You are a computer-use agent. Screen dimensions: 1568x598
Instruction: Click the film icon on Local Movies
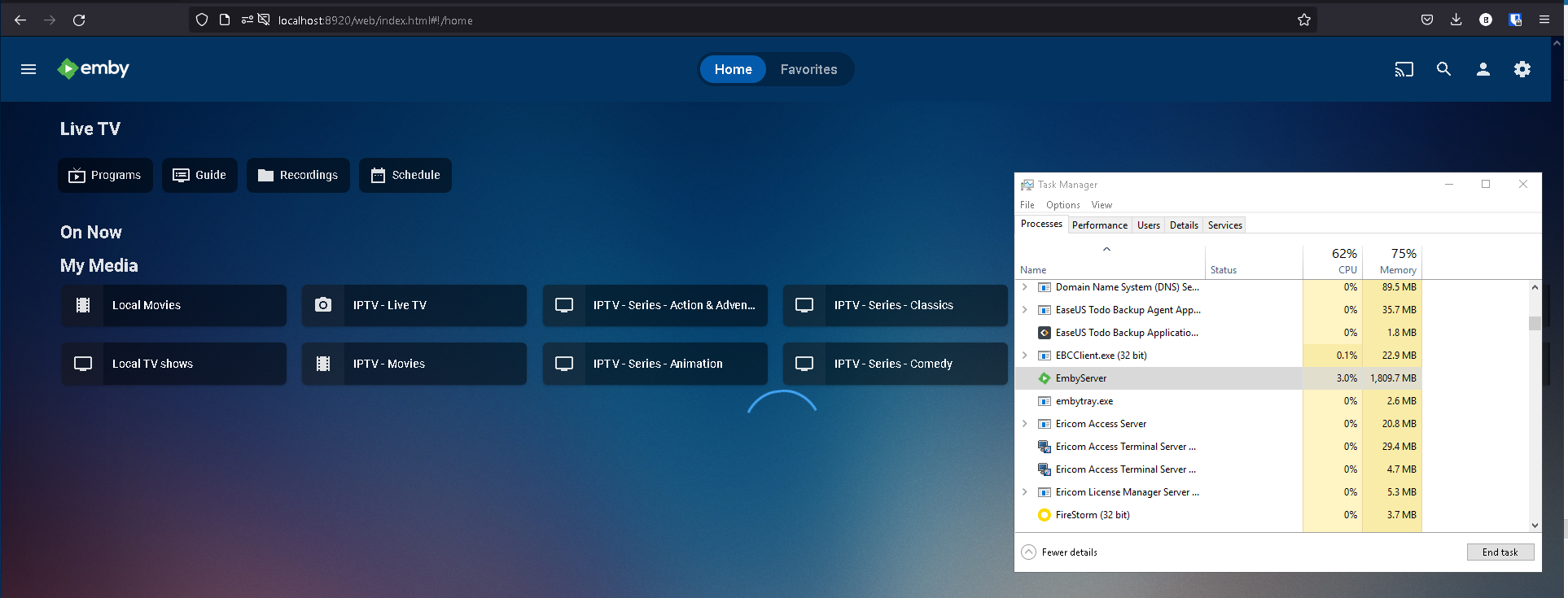pyautogui.click(x=83, y=305)
